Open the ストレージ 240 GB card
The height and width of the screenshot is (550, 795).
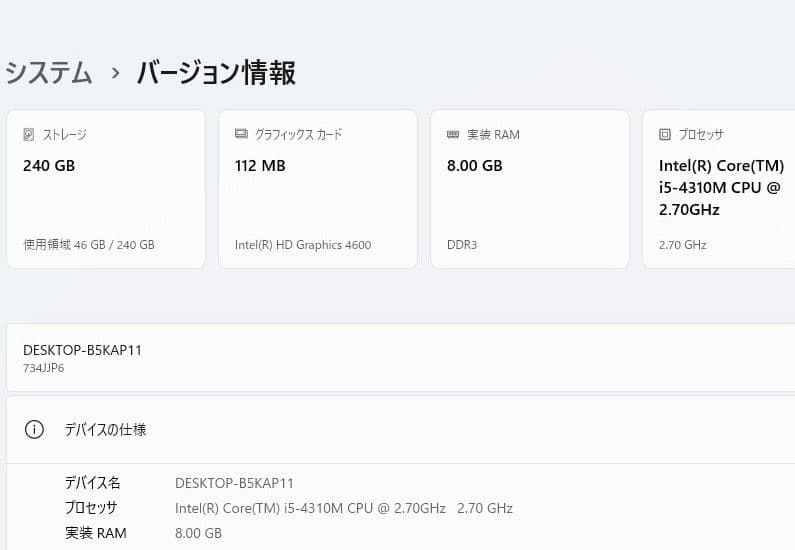point(106,189)
